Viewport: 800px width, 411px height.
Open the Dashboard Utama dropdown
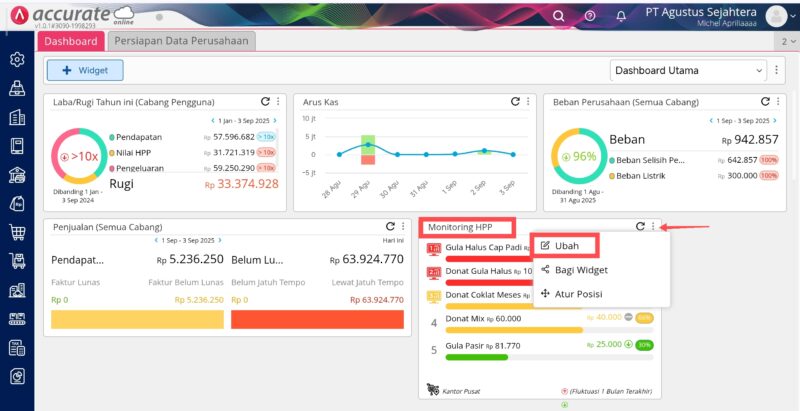coord(688,70)
